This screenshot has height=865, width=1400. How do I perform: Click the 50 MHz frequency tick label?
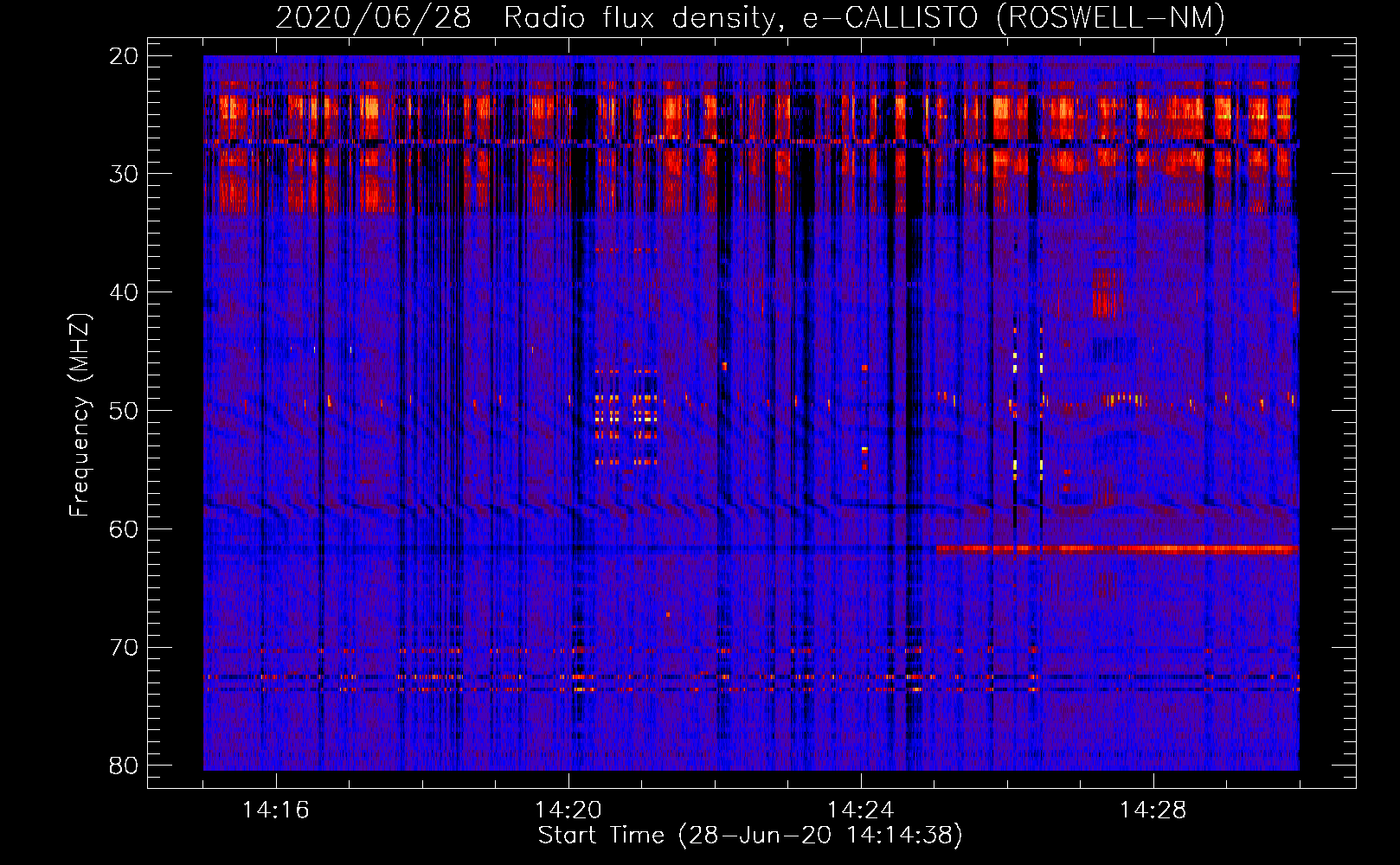coord(125,411)
